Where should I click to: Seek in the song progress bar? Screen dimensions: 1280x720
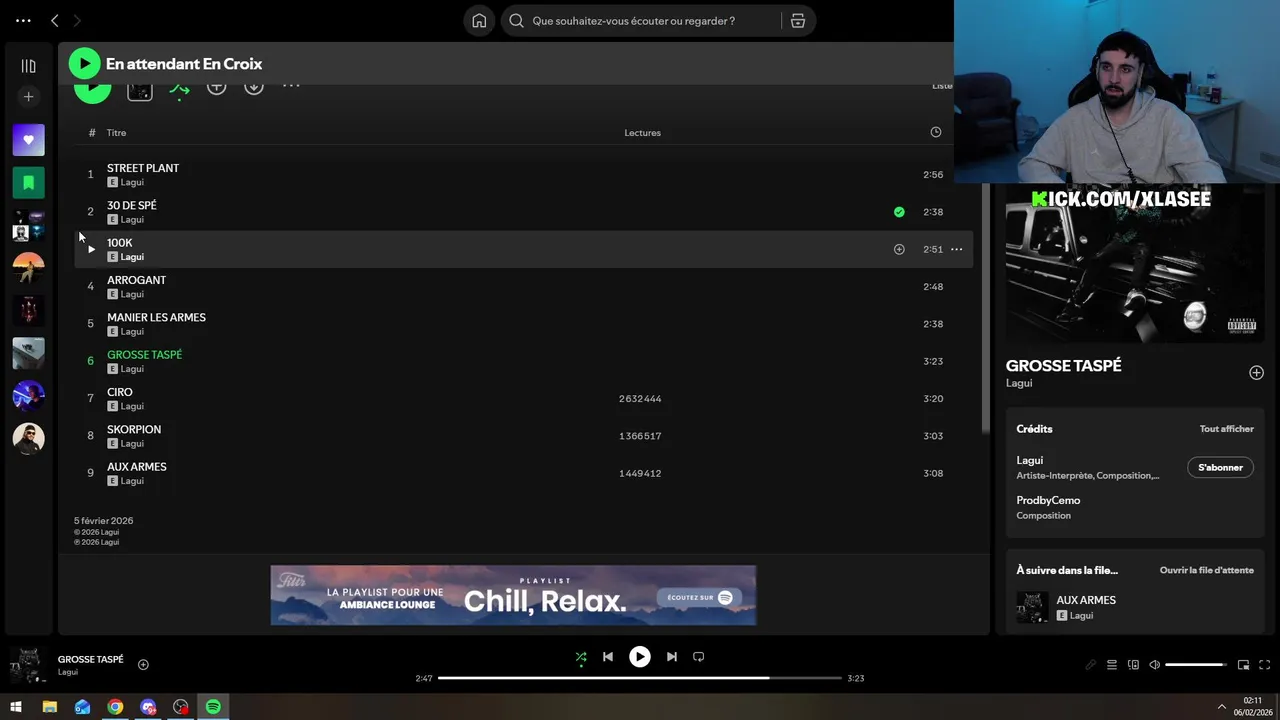point(640,678)
